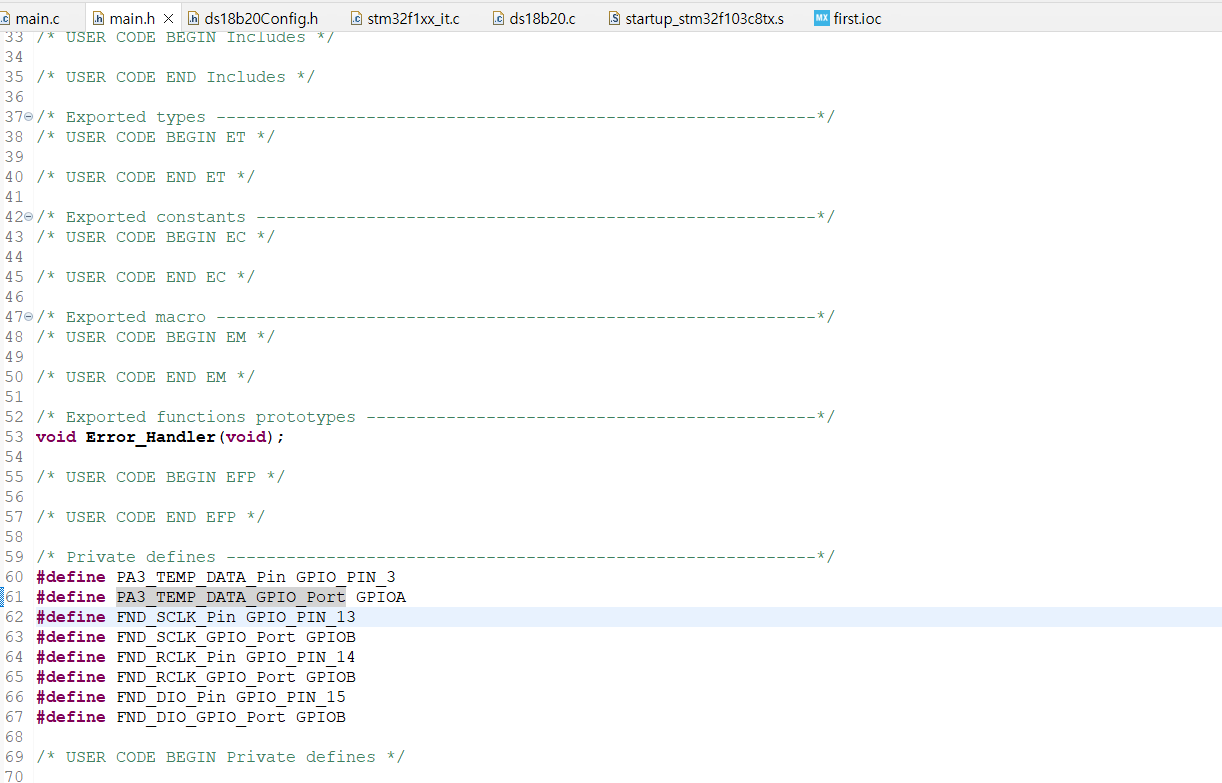
Task: Click PA3_TEMP_DATA_Pin on line 60
Action: click(201, 577)
